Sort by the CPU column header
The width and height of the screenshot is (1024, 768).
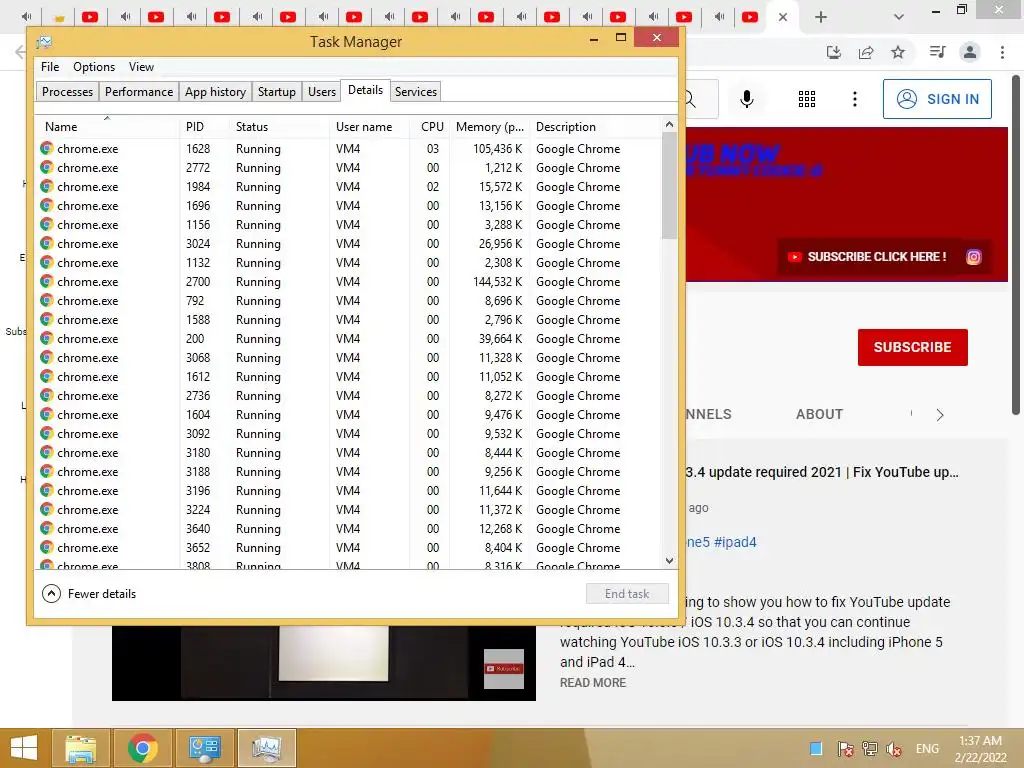[x=430, y=127]
